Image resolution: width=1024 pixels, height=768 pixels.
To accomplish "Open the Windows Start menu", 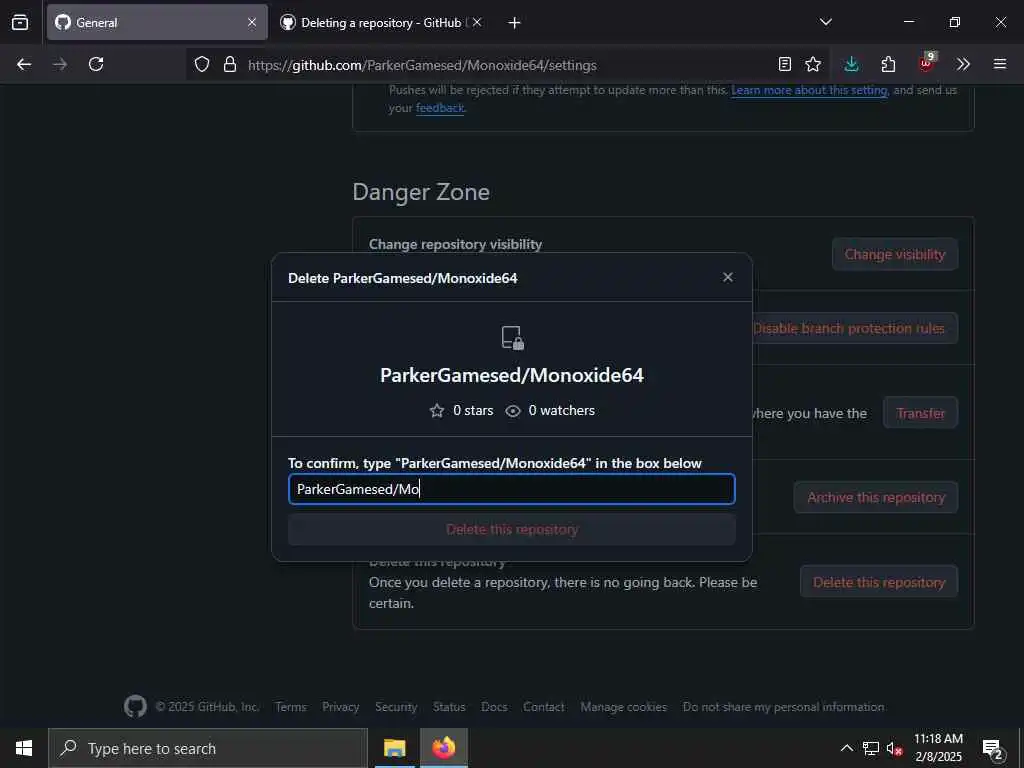I will 24,748.
